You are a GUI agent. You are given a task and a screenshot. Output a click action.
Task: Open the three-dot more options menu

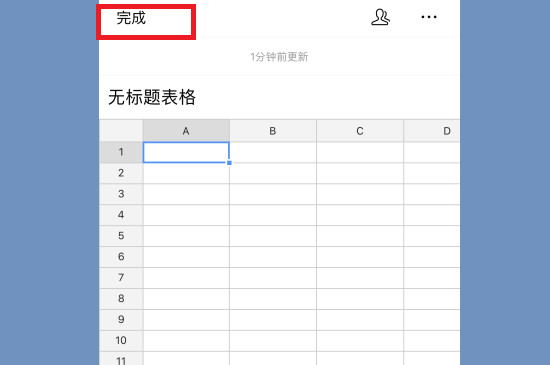(429, 17)
